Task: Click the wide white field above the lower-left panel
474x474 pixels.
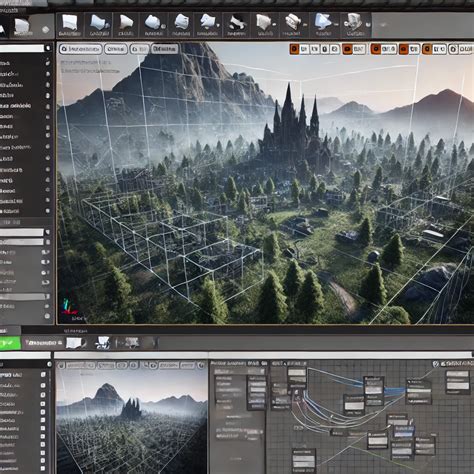Action: click(x=25, y=355)
